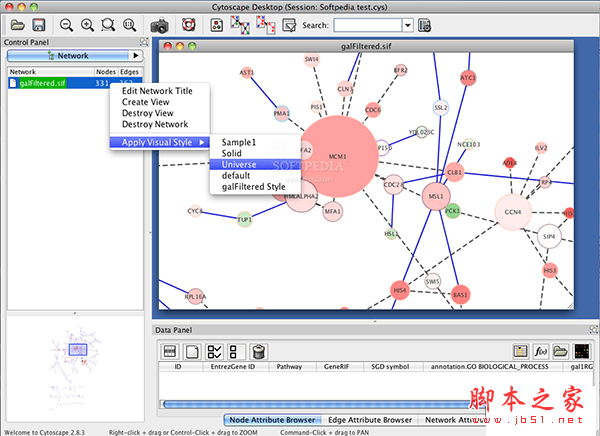Open help via lifebuoy icon
The height and width of the screenshot is (436, 600).
(x=189, y=25)
